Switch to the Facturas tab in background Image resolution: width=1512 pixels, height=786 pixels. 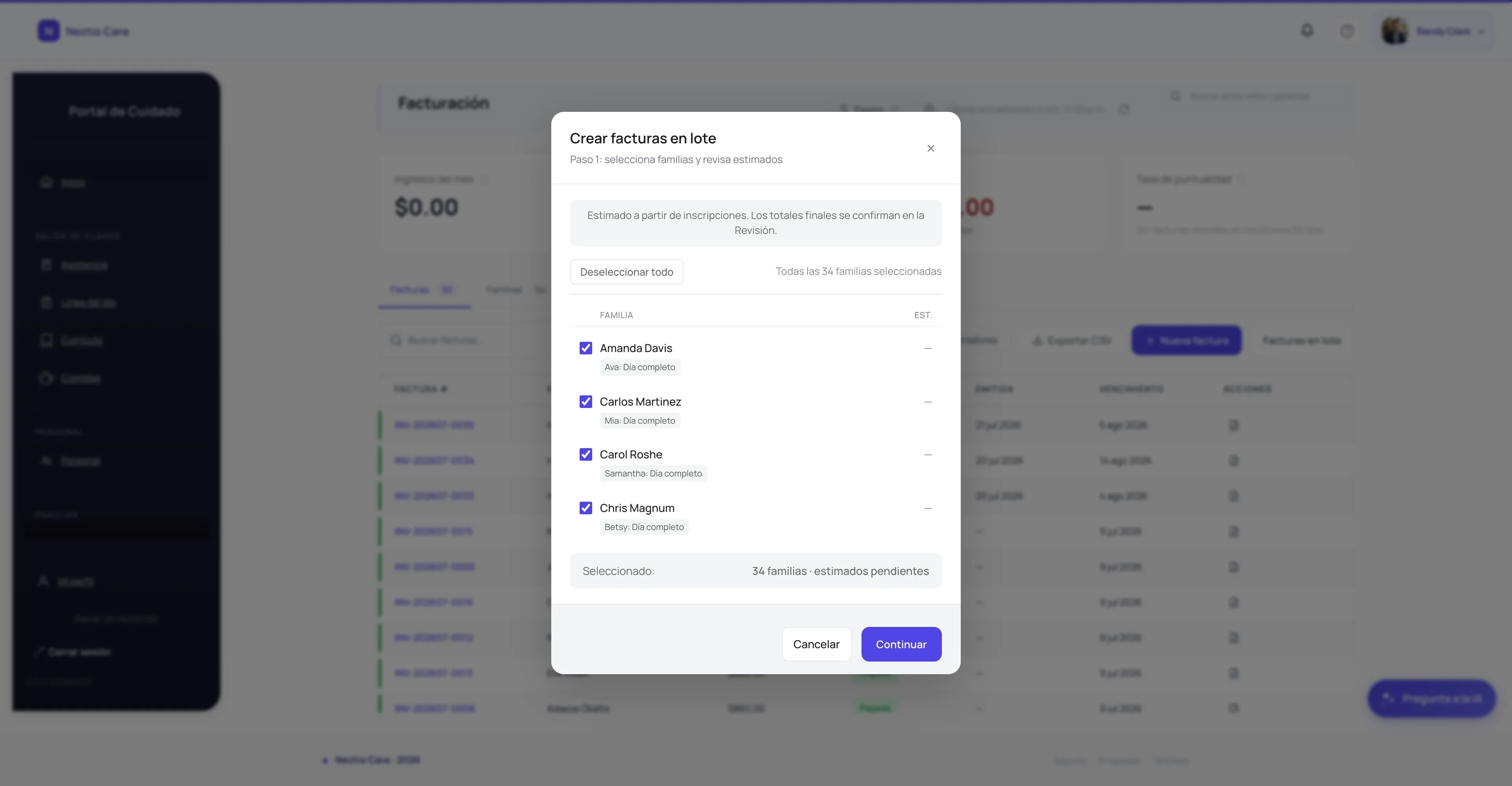click(x=423, y=290)
